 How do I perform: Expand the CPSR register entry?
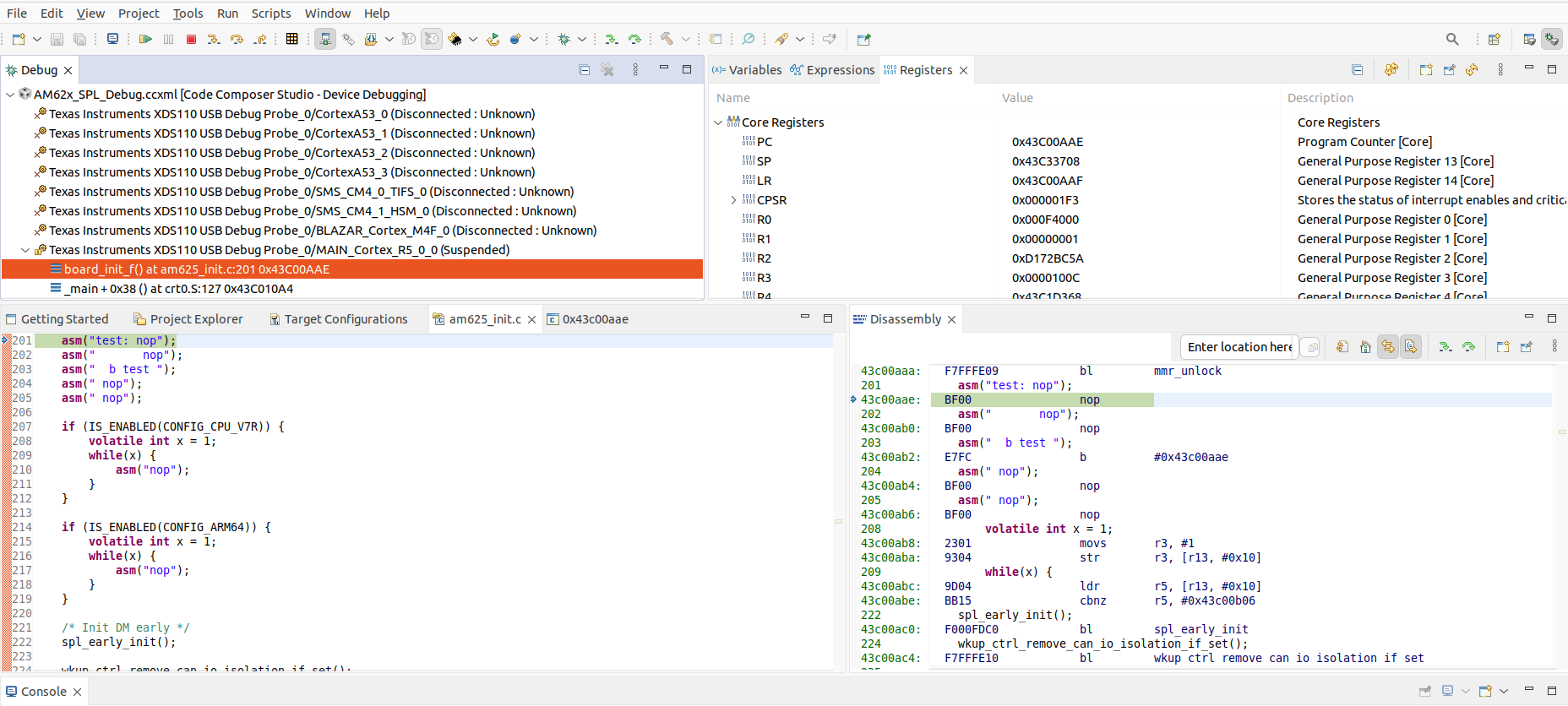(x=733, y=200)
